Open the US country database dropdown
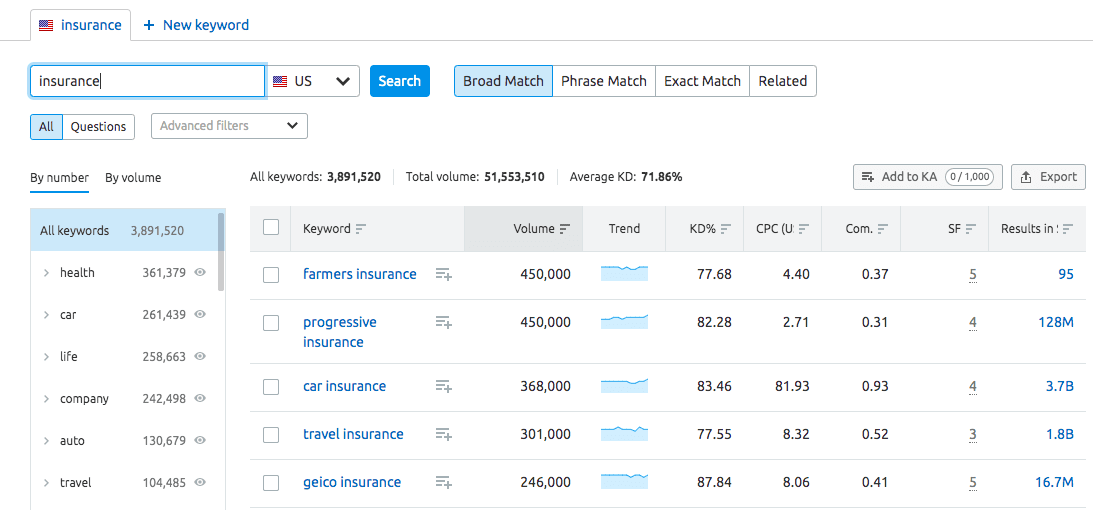 [x=314, y=81]
